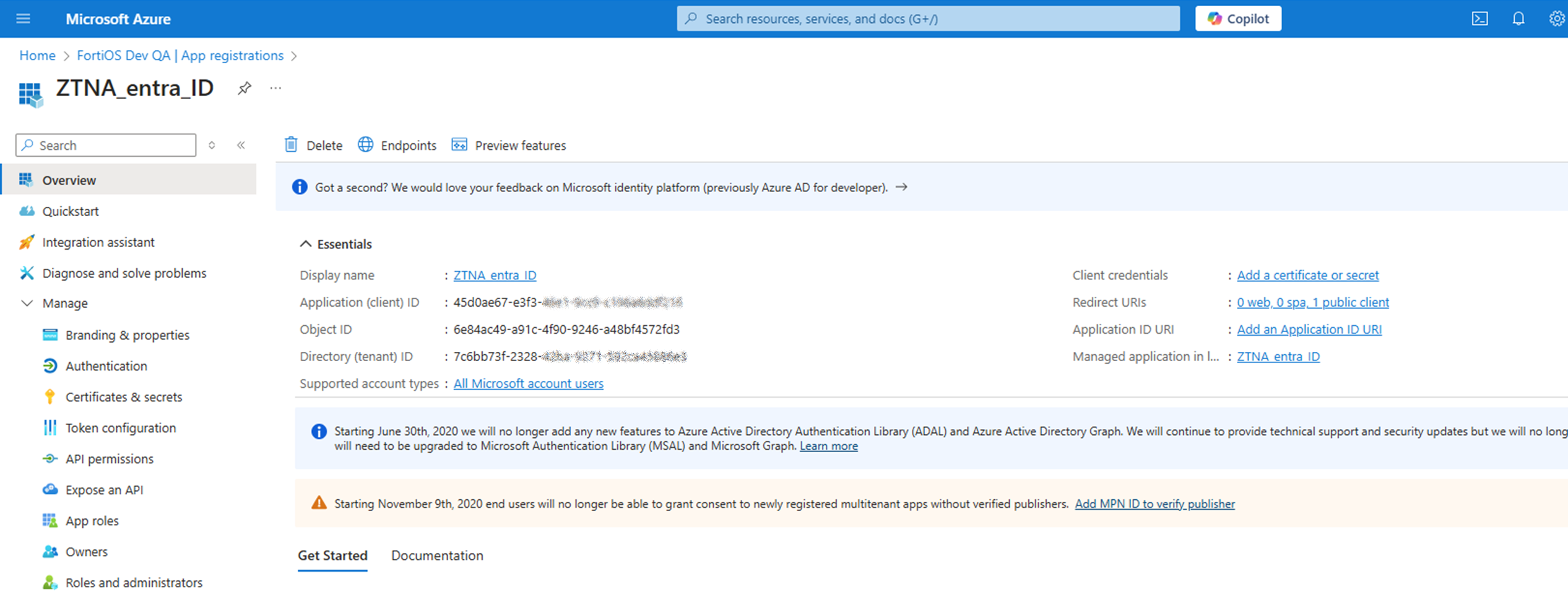Click Add MPN ID to verify publisher

point(1154,504)
